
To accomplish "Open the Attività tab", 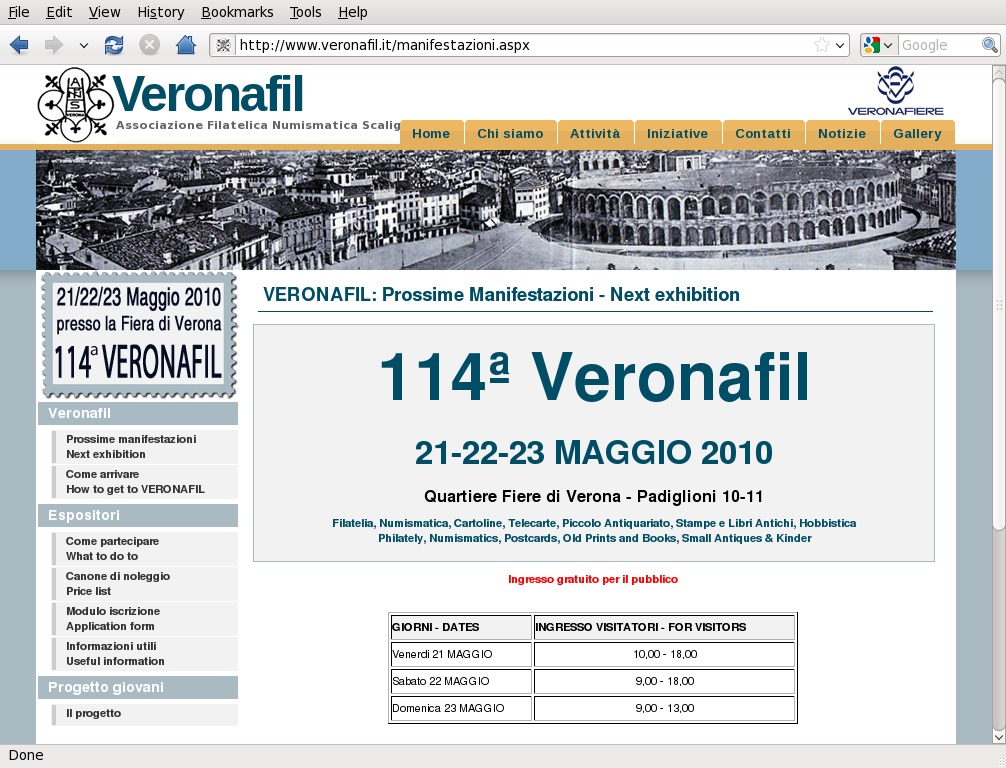I will point(595,133).
